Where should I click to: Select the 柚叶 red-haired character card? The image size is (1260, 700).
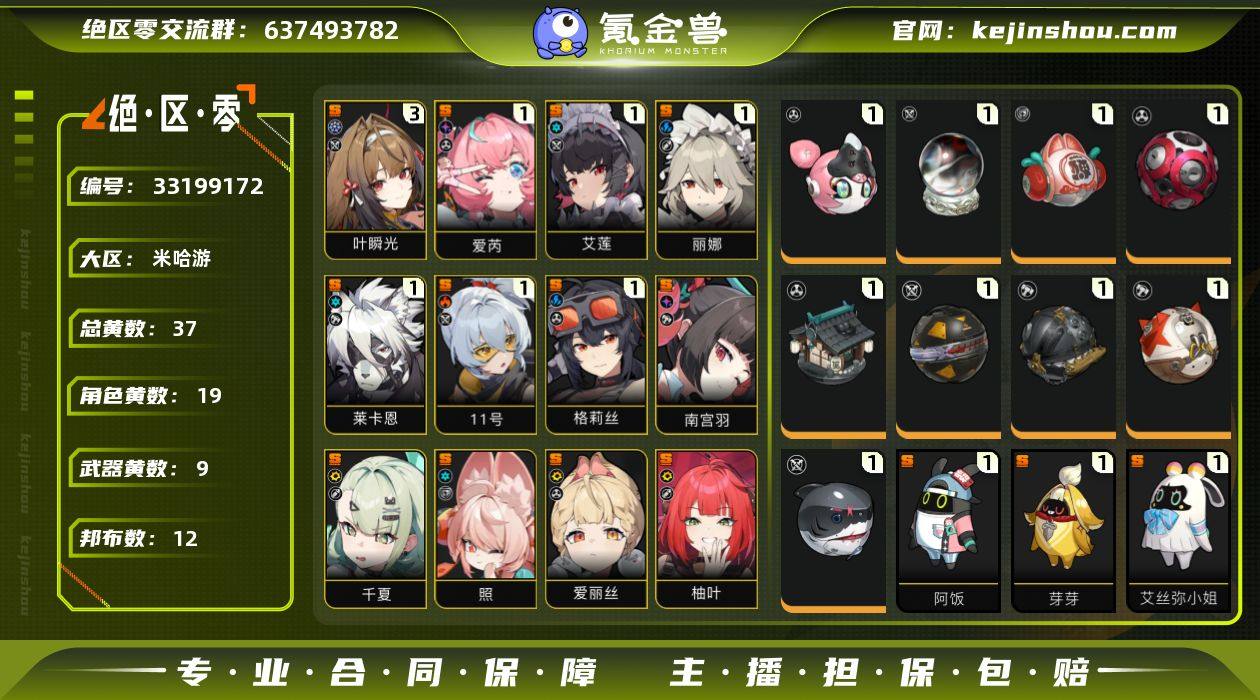[x=706, y=529]
